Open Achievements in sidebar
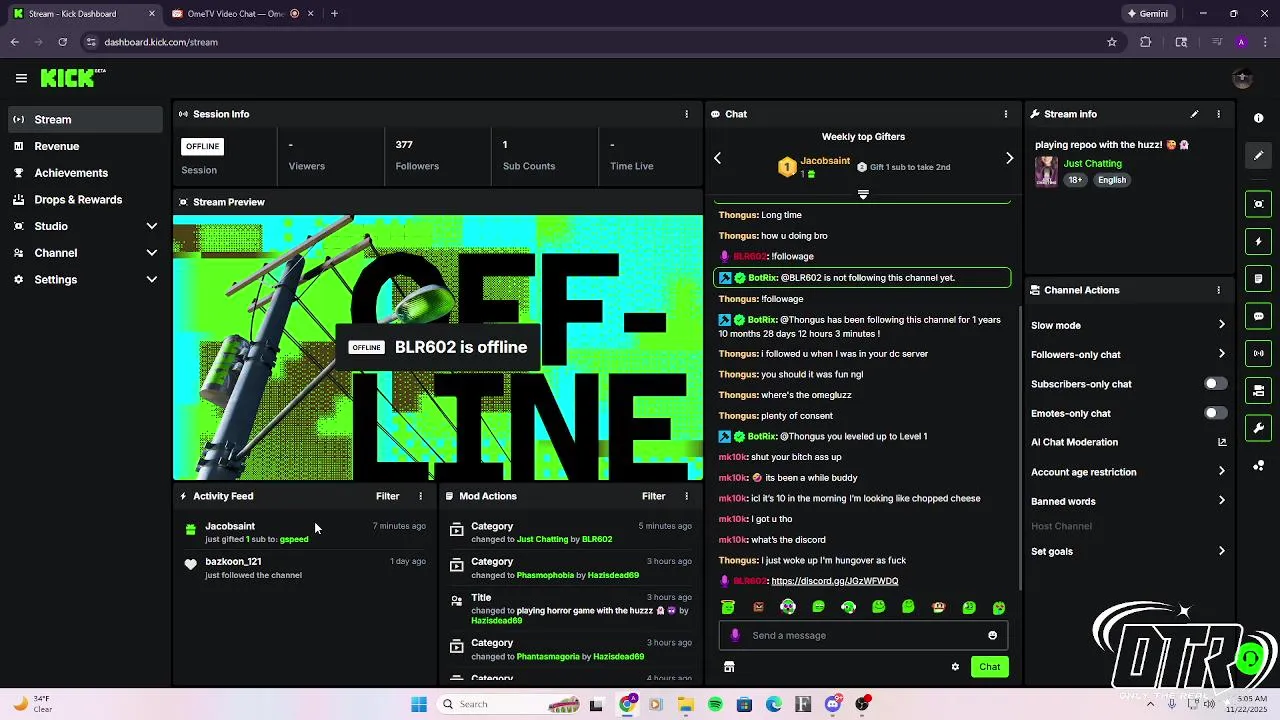 (x=85, y=173)
